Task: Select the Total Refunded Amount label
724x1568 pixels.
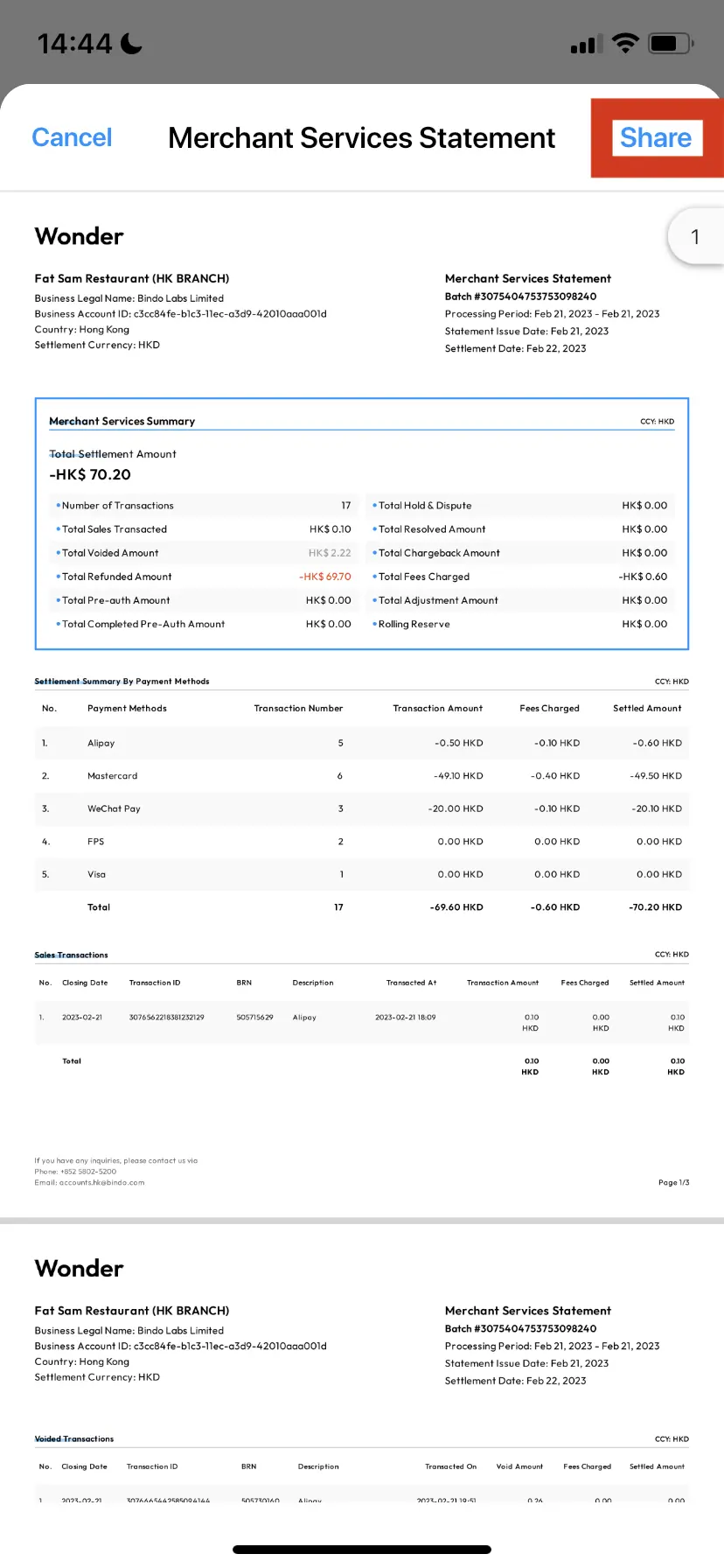Action: 117,577
